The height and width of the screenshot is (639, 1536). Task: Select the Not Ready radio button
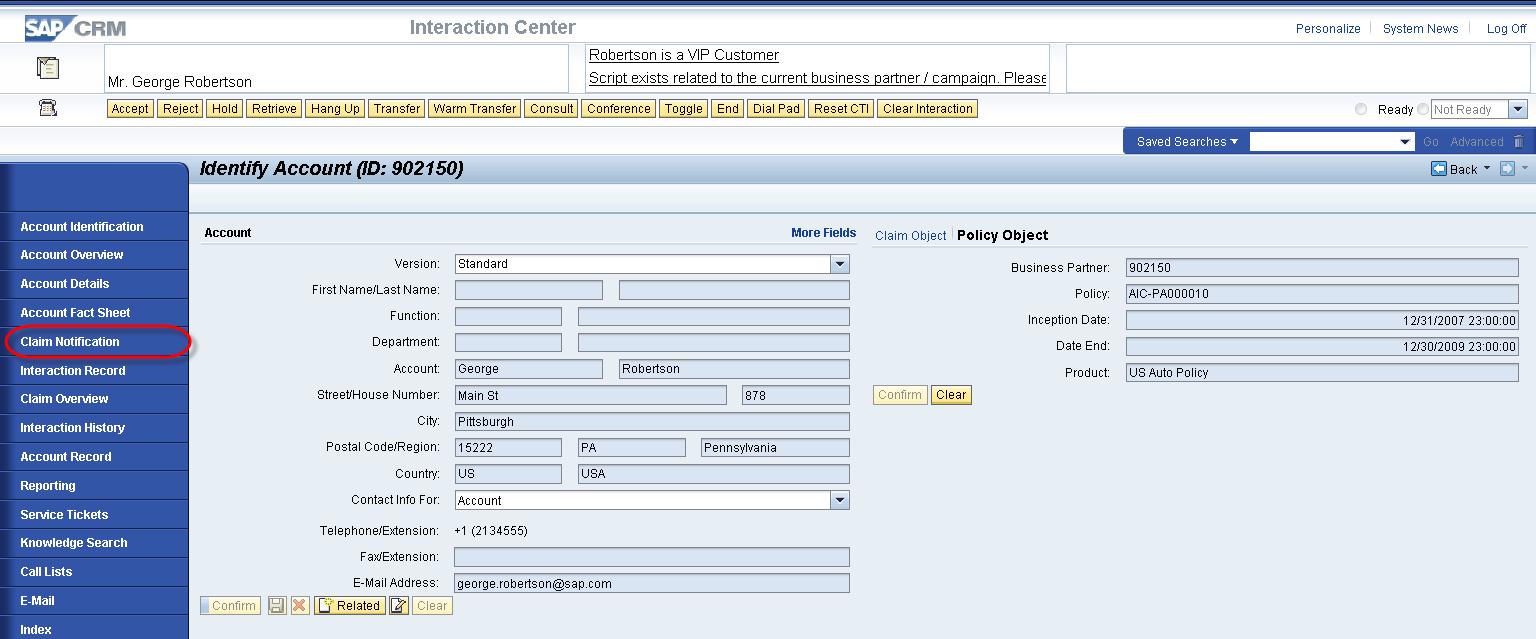1423,110
